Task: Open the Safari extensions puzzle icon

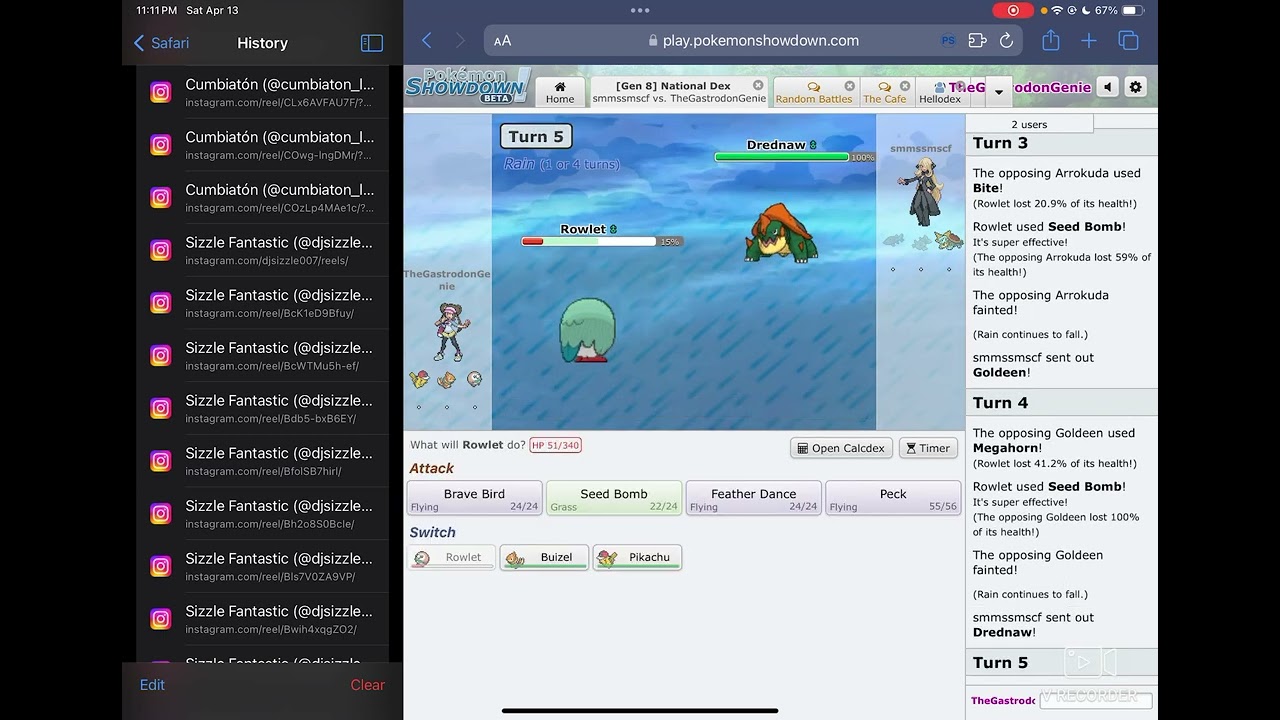Action: click(977, 41)
